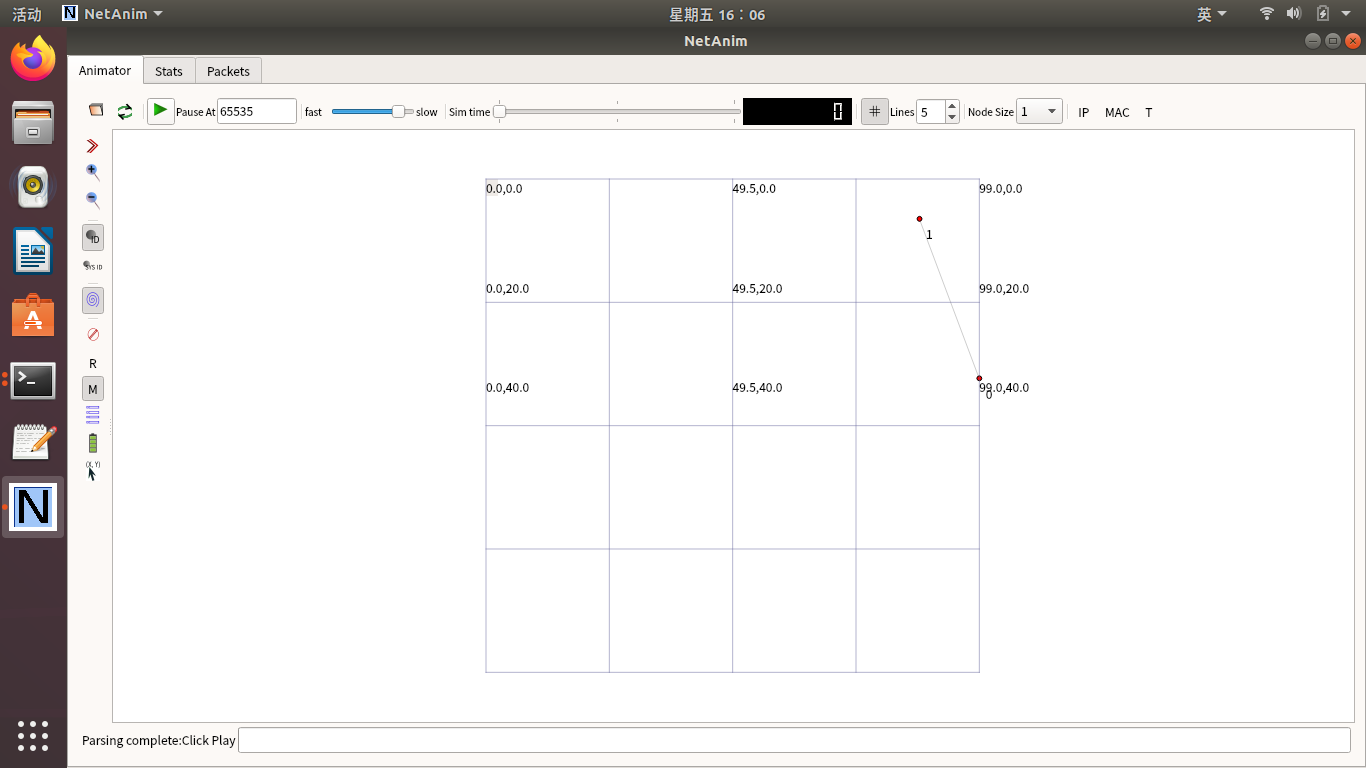The image size is (1366, 768).
Task: Switch to the Stats tab
Action: pos(169,71)
